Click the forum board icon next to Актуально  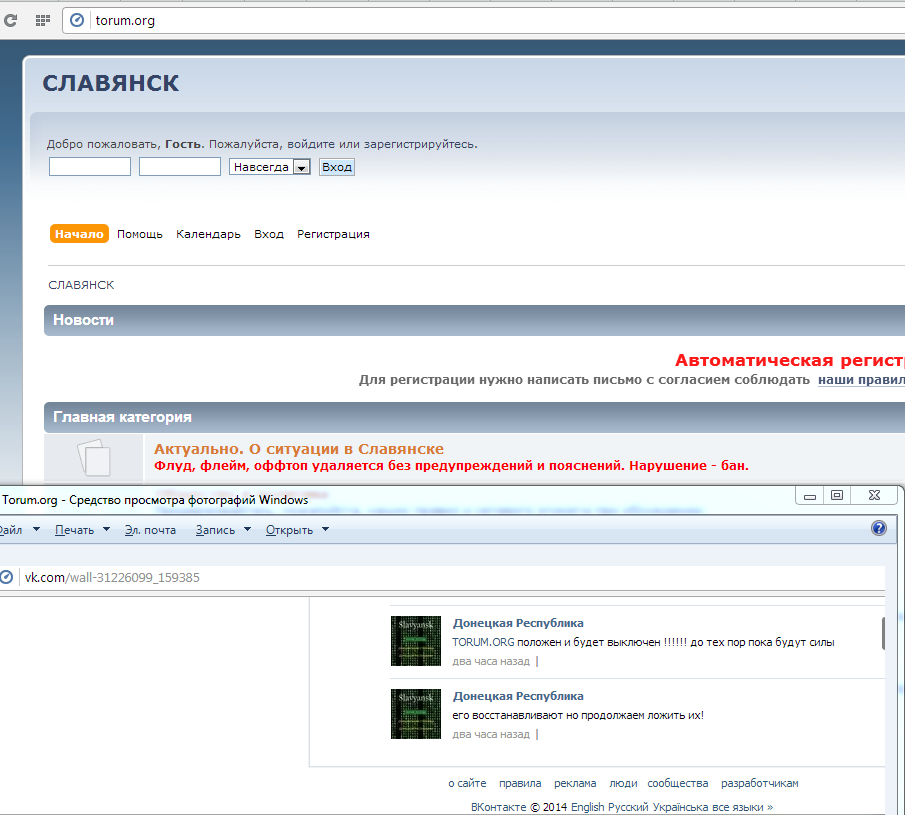click(94, 459)
